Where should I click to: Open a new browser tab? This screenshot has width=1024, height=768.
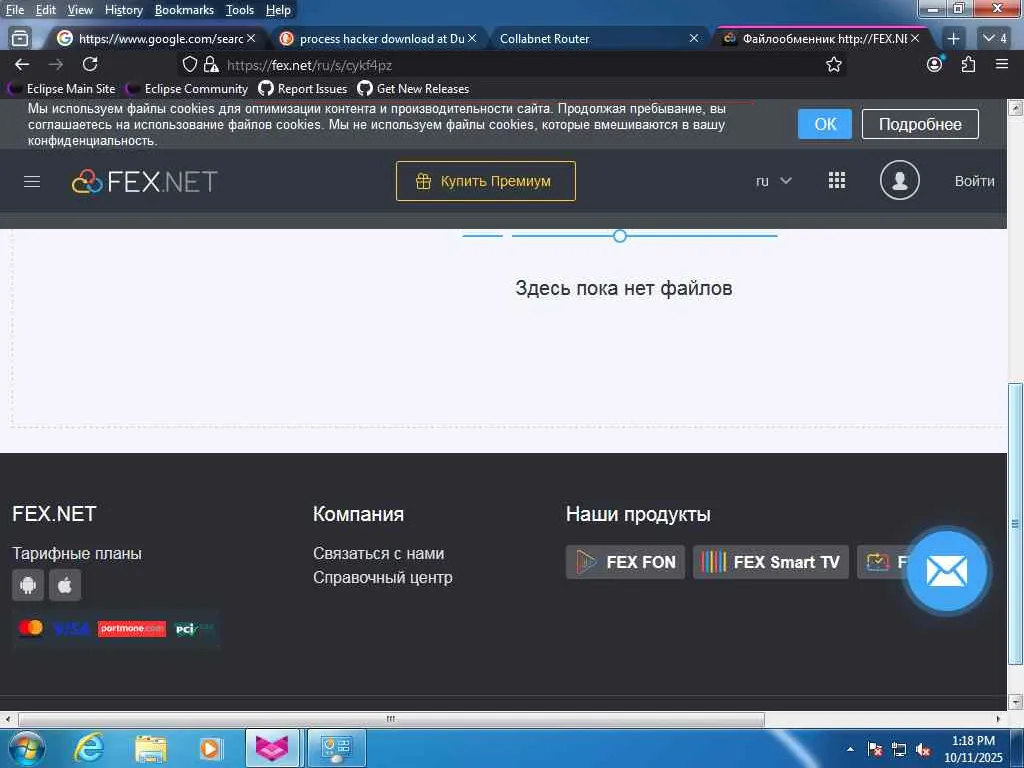[x=953, y=39]
